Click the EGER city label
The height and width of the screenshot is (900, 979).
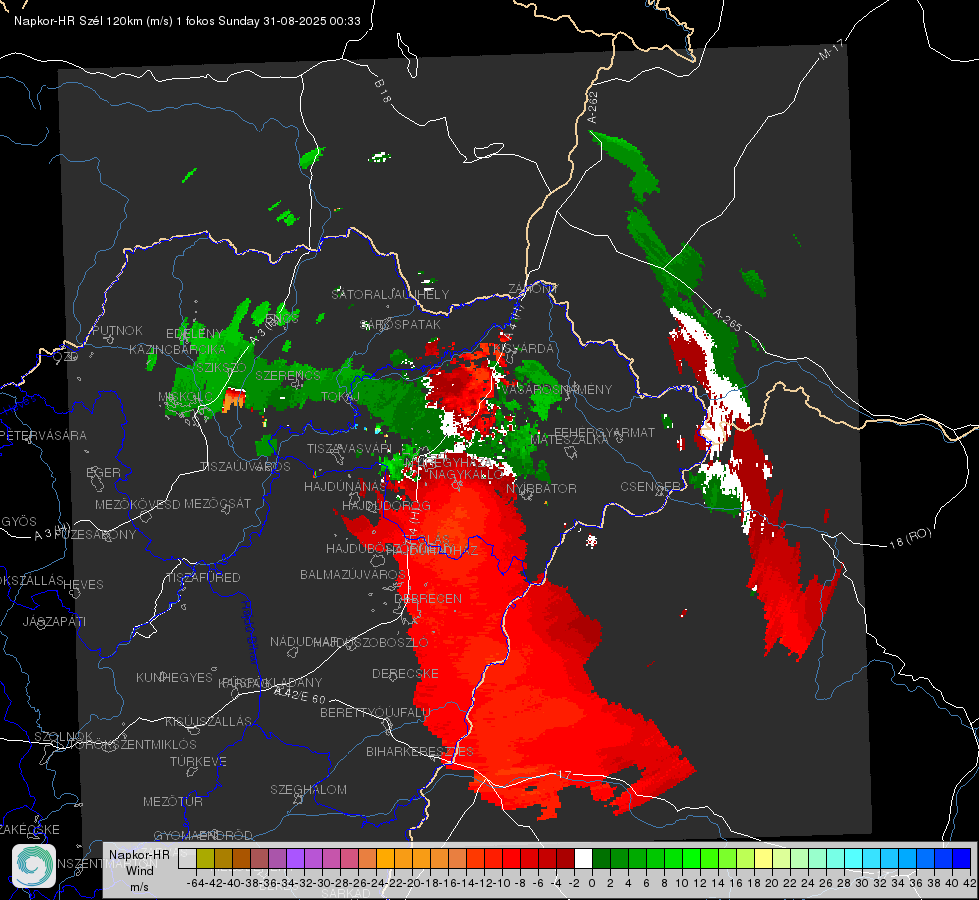click(103, 473)
